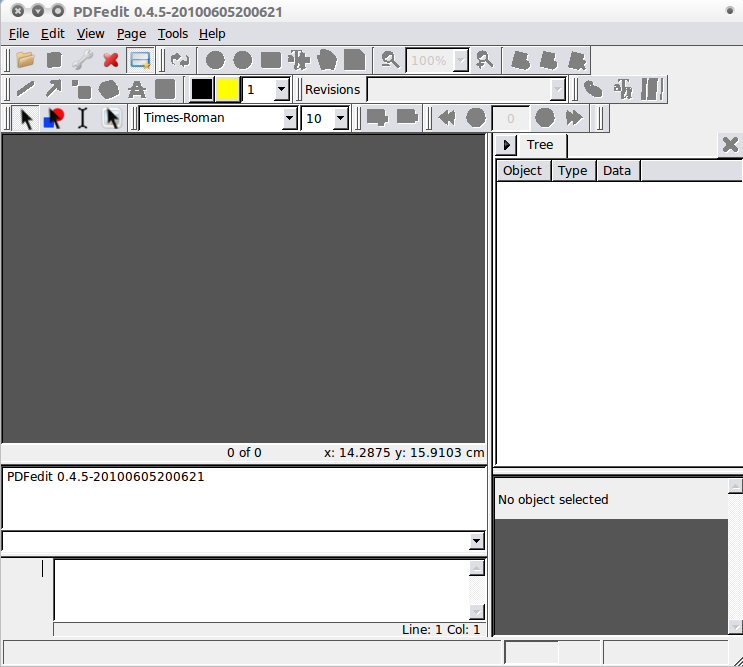Screen dimensions: 743x667
Task: Click the grey page icon with folded corner
Action: [x=354, y=60]
